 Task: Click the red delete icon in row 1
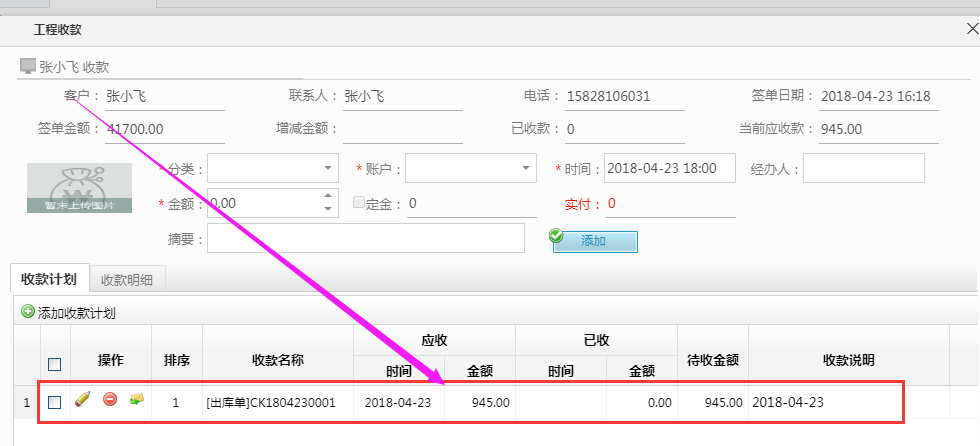pos(110,400)
